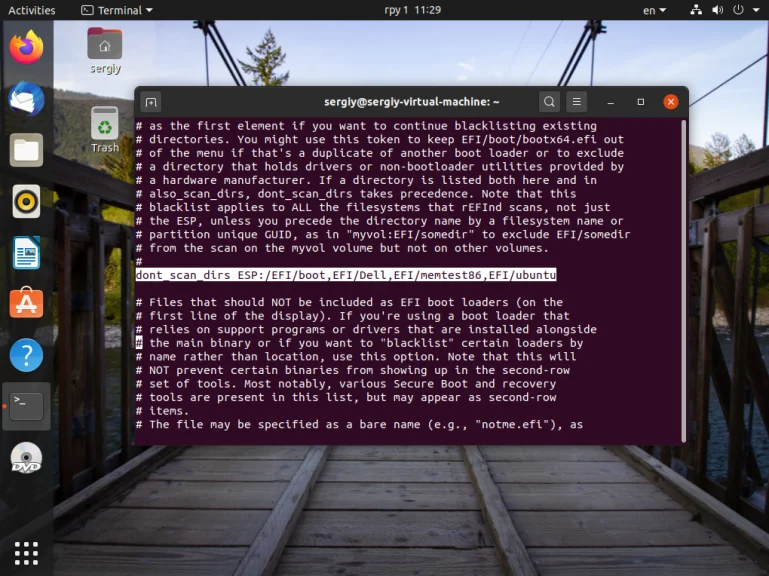
Task: Open the Files manager dock icon
Action: coord(26,150)
